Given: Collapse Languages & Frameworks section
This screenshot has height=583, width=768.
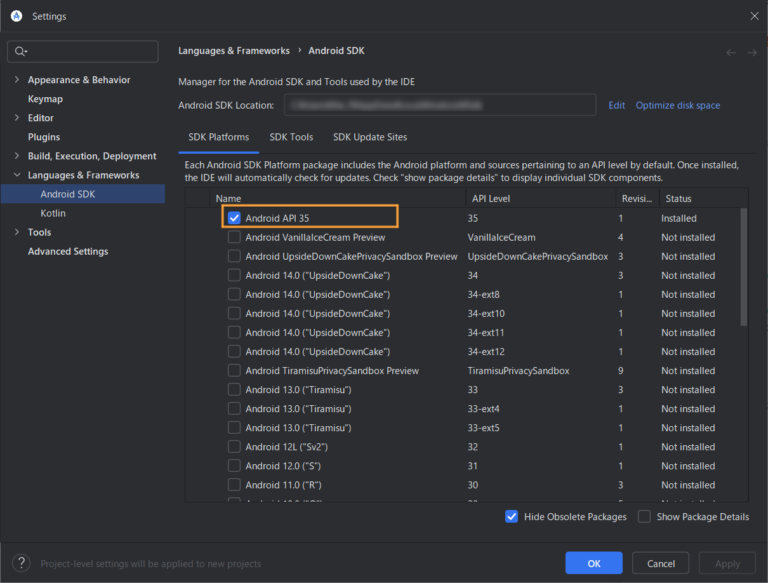Looking at the screenshot, I should pyautogui.click(x=17, y=175).
